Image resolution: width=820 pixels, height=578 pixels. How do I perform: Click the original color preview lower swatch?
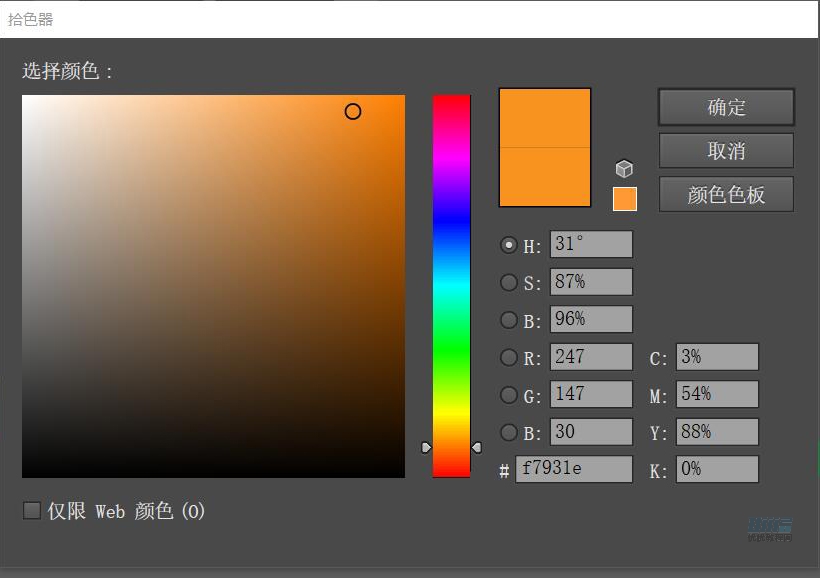(545, 177)
